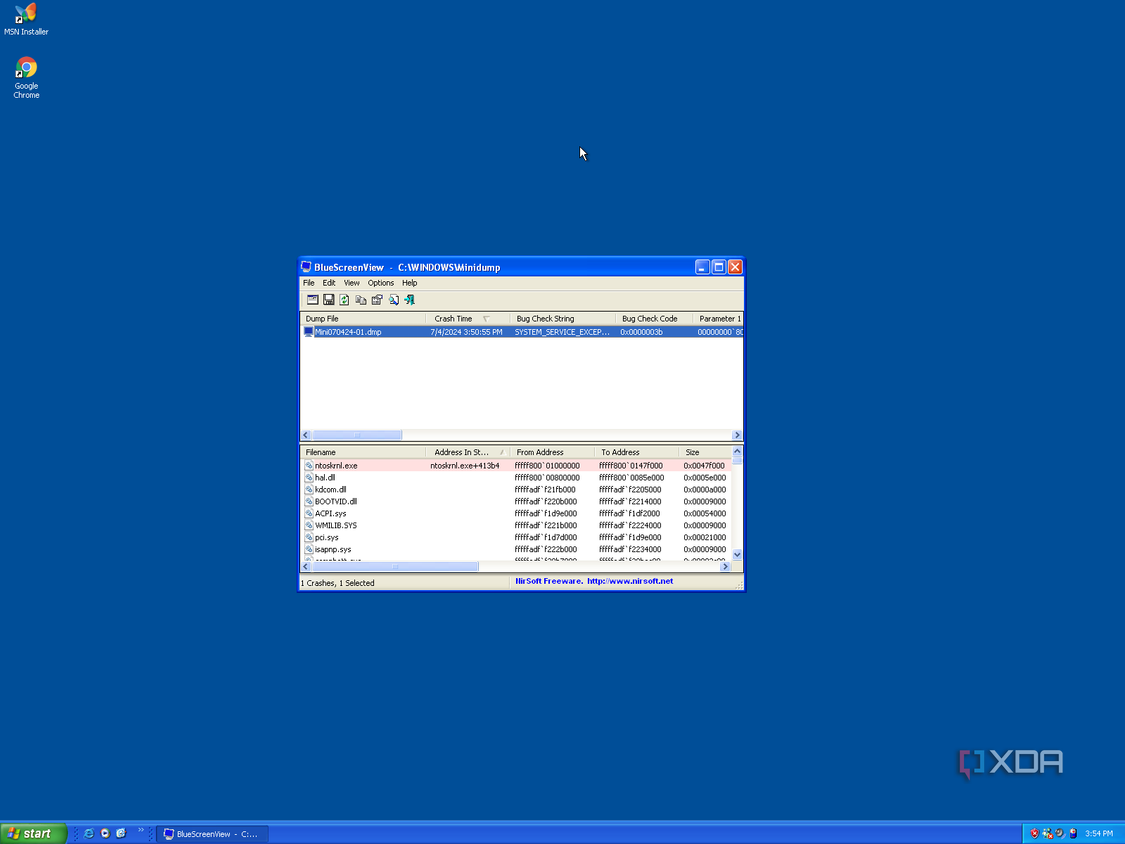Image resolution: width=1125 pixels, height=844 pixels.
Task: Sort by Dump File column header
Action: pos(363,319)
